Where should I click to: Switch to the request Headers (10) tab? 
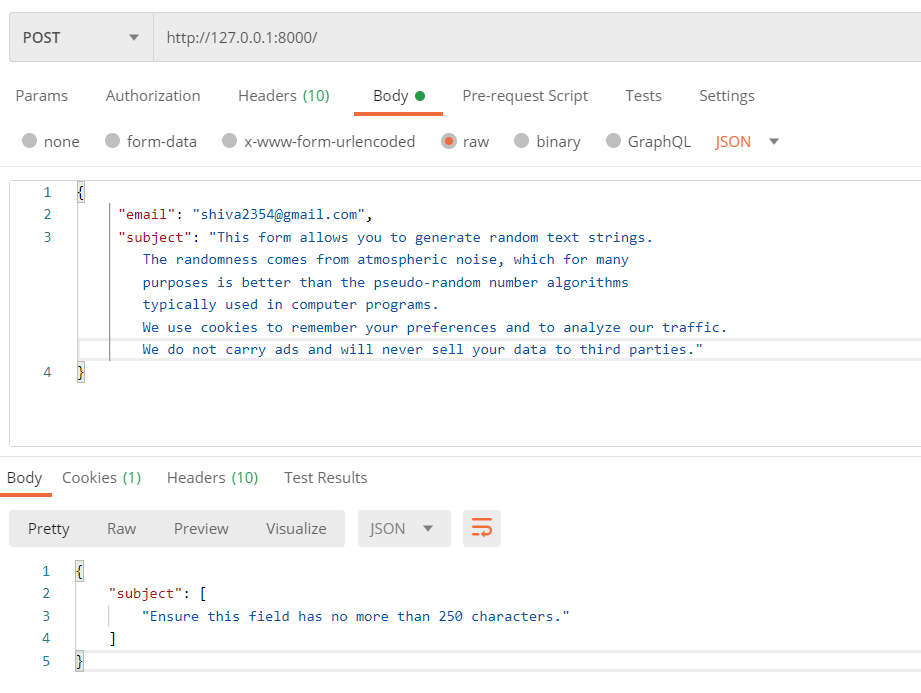(284, 96)
